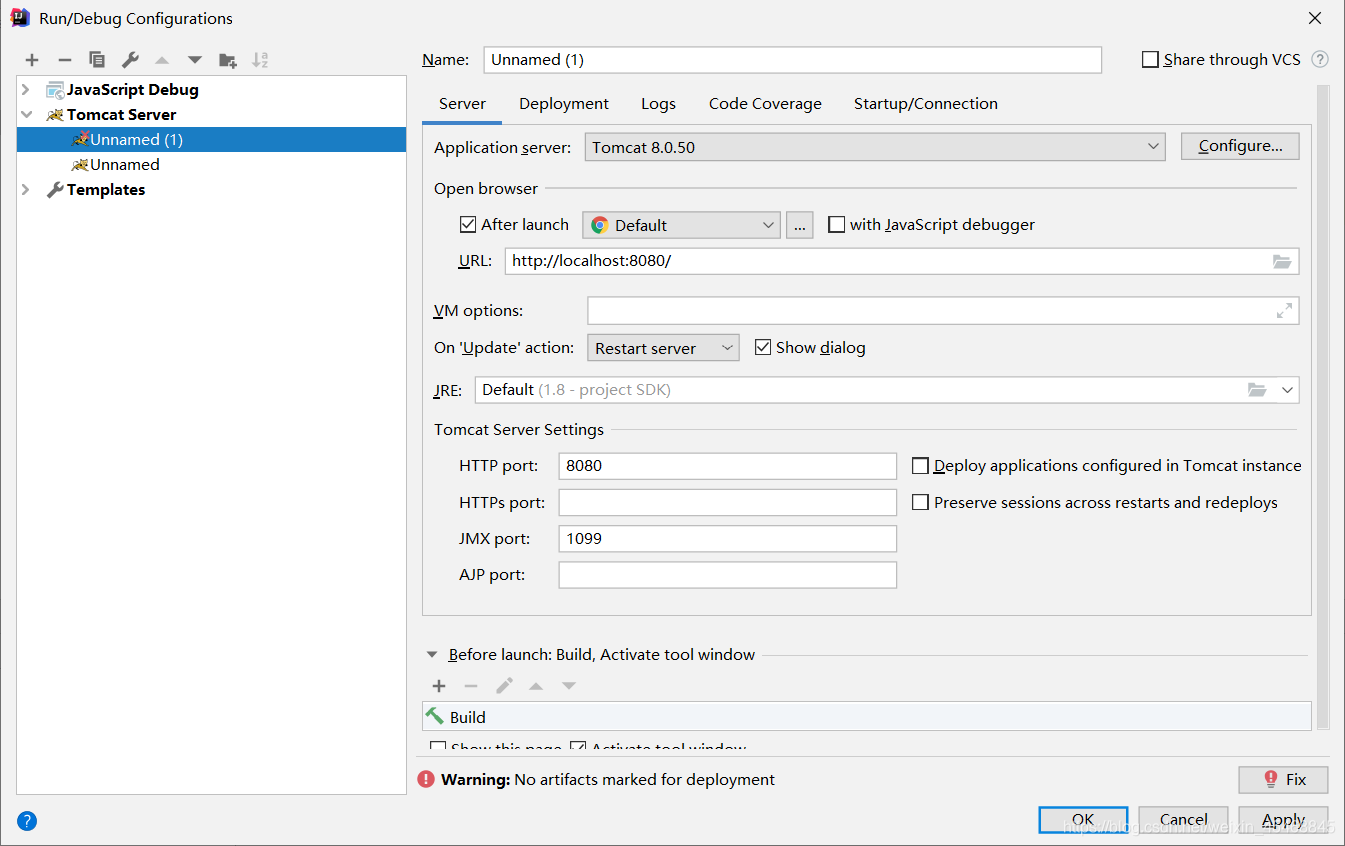
Task: Toggle the Show dialog checkbox
Action: (763, 347)
